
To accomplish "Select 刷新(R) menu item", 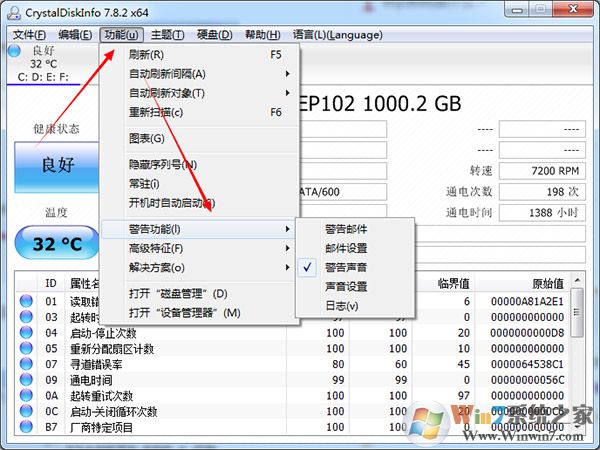I will 199,54.
